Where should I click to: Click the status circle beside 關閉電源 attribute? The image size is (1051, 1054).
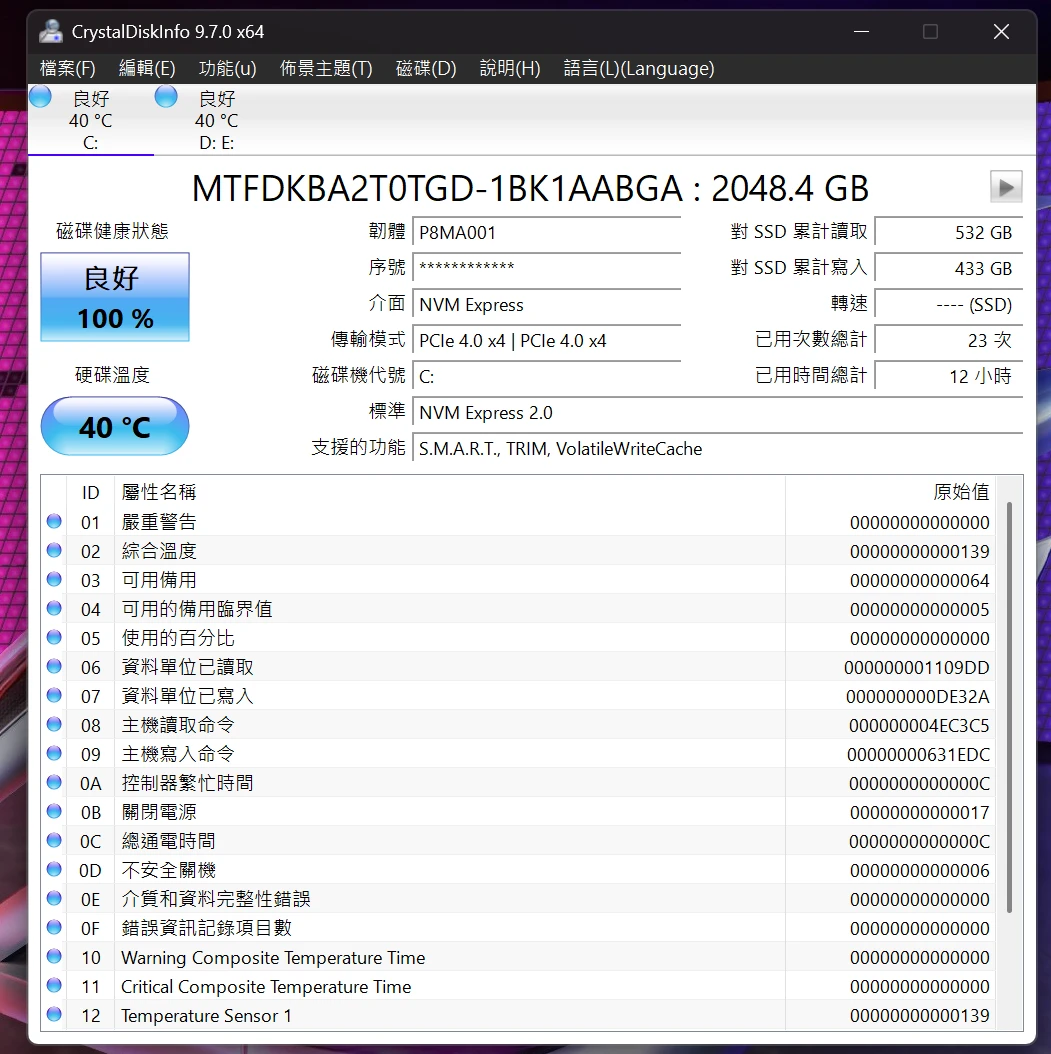[53, 812]
